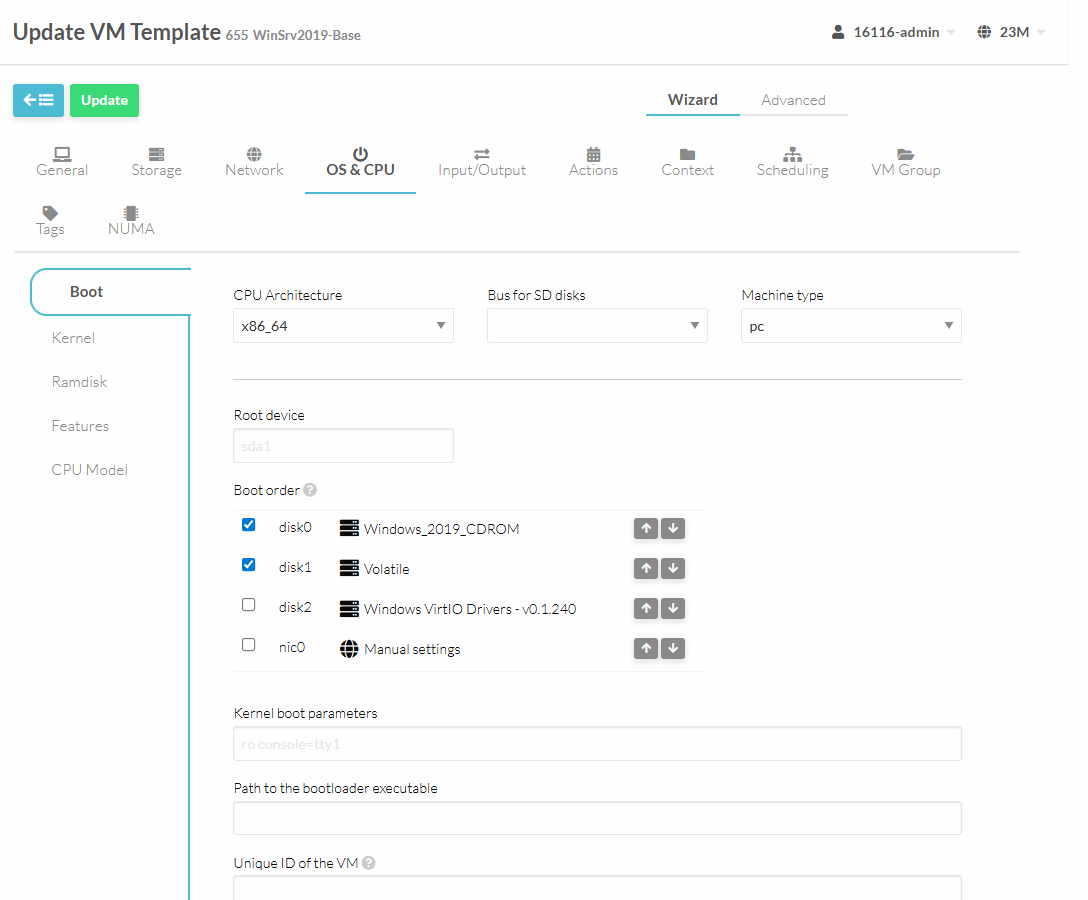The width and height of the screenshot is (1088, 900).
Task: Switch to Advanced mode
Action: point(793,100)
